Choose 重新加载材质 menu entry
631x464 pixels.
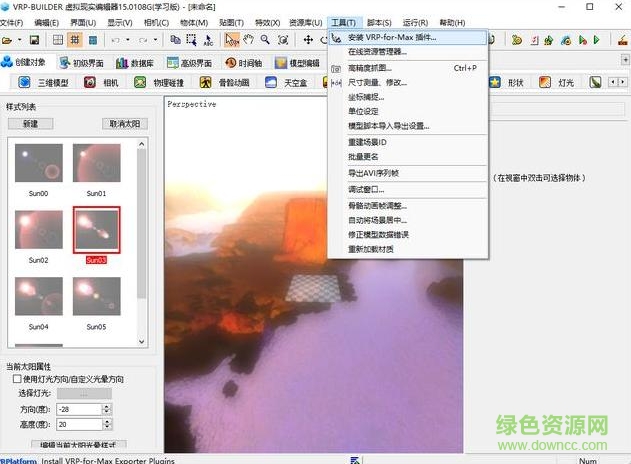click(x=408, y=249)
